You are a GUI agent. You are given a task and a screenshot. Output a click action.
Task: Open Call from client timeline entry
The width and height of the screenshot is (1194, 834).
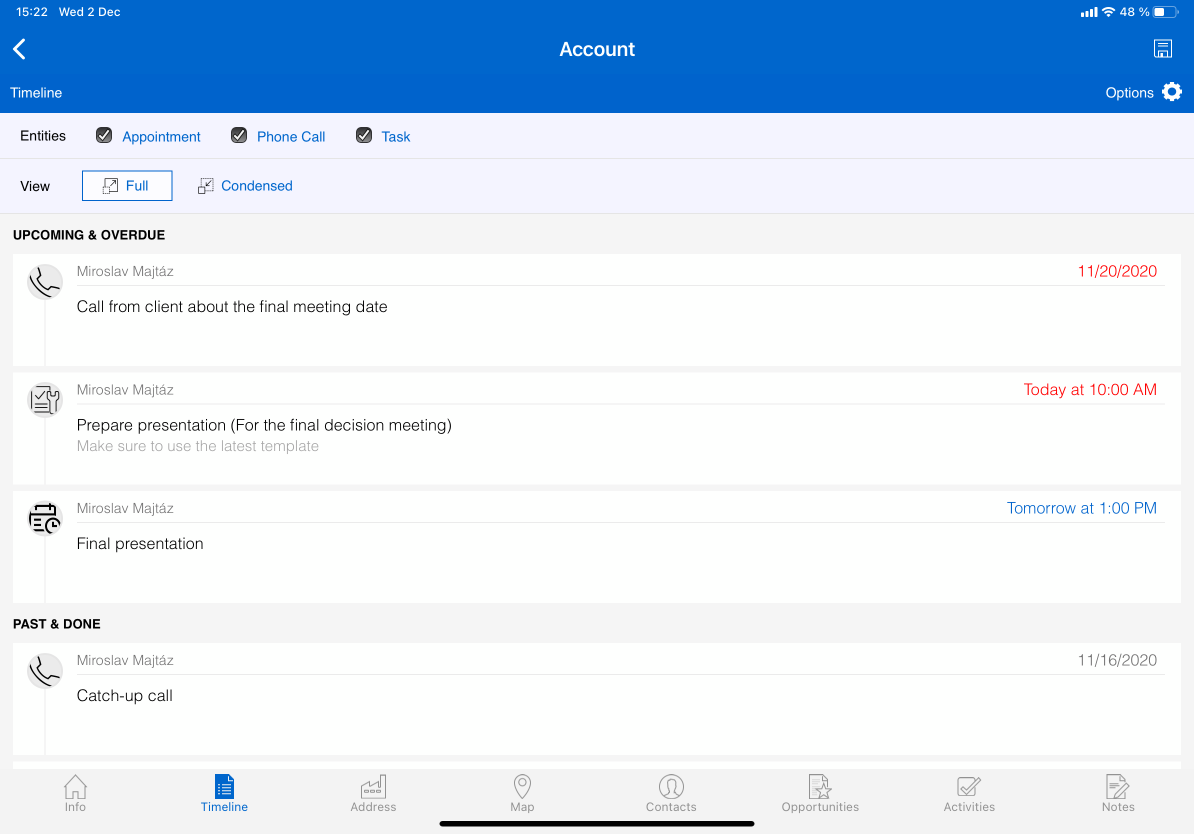click(232, 307)
